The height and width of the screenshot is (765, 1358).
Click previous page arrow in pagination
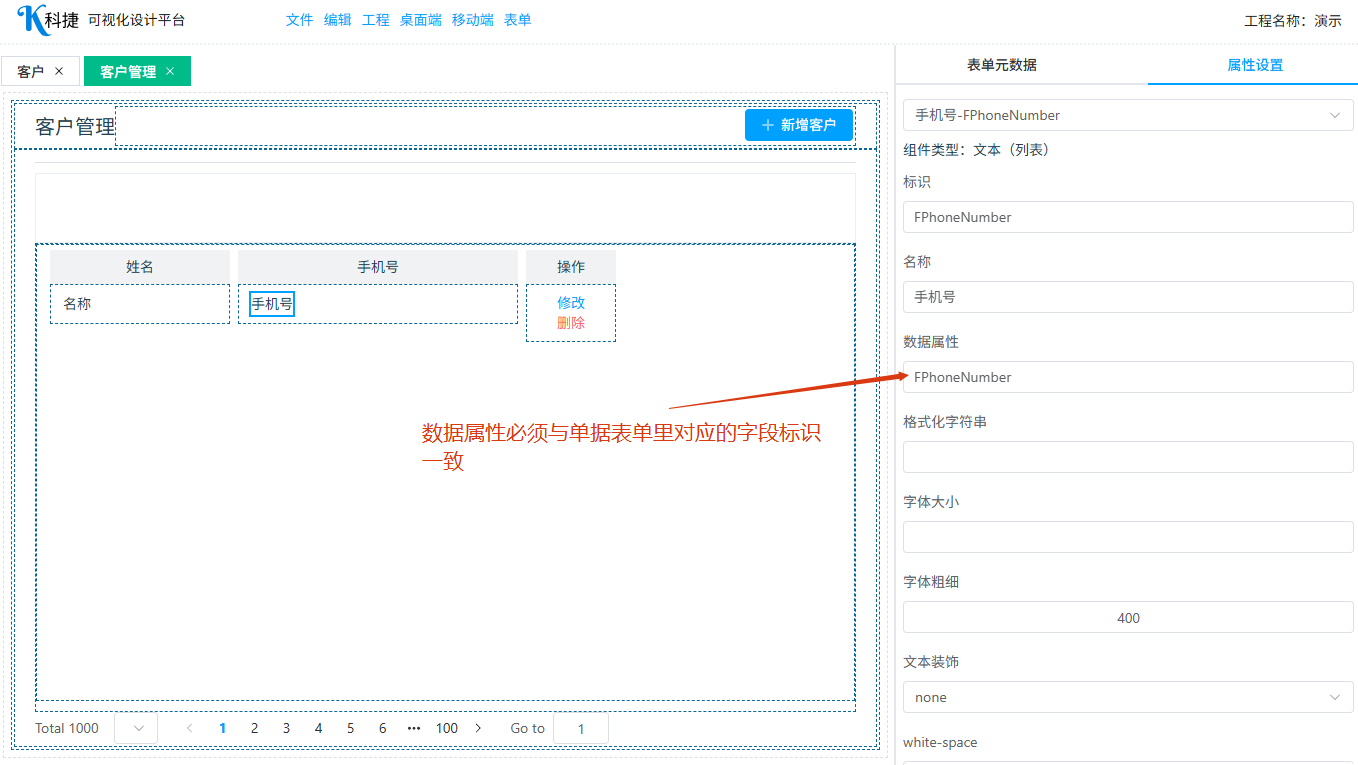pyautogui.click(x=190, y=728)
